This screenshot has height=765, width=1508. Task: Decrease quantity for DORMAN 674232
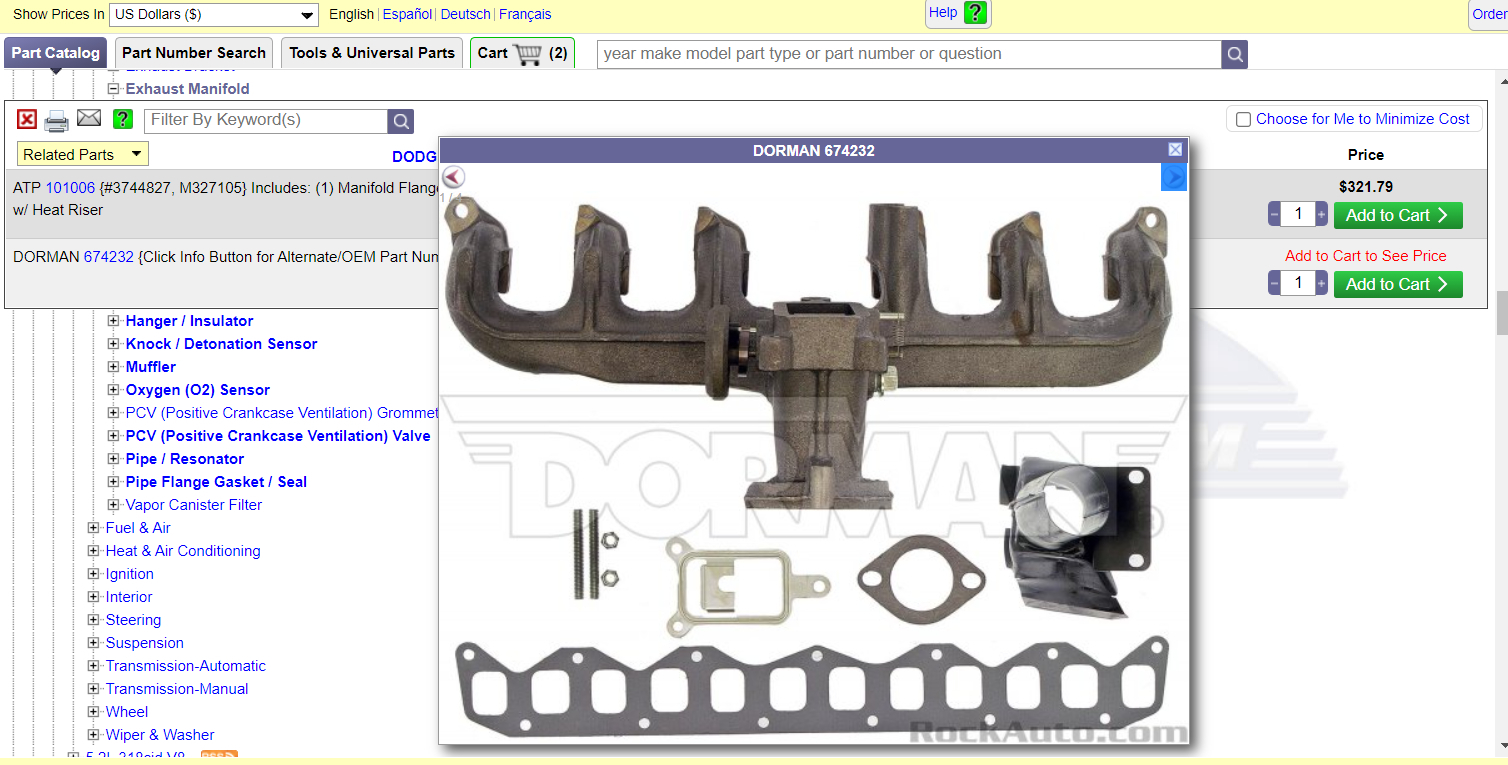pyautogui.click(x=1274, y=284)
